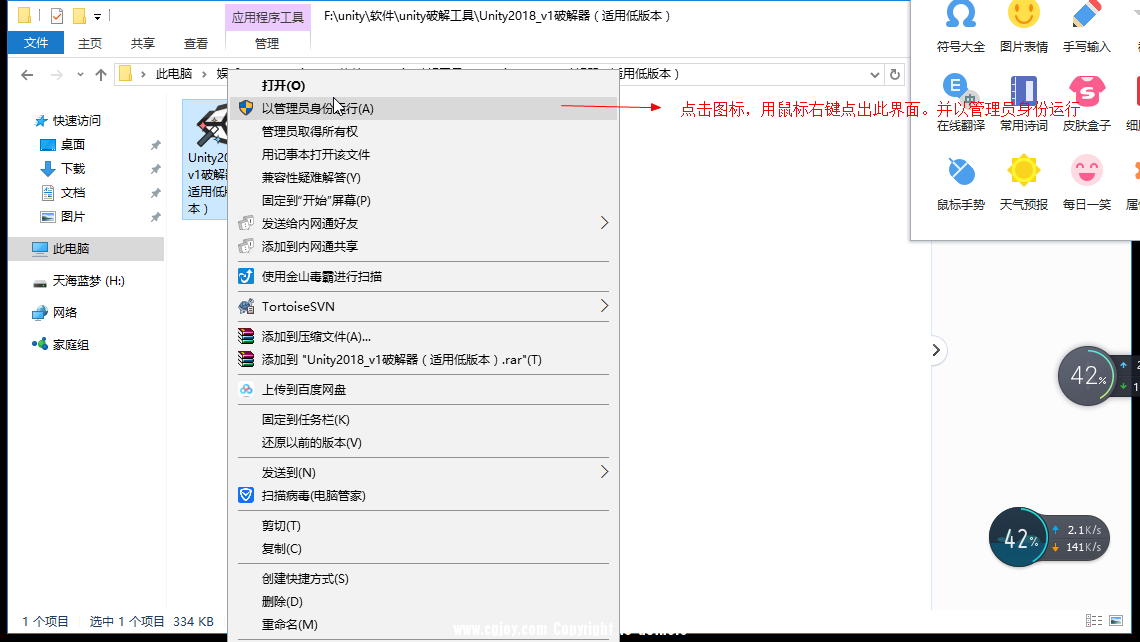Switch to the 共享 ribbon tab
This screenshot has width=1140, height=642.
(x=142, y=44)
